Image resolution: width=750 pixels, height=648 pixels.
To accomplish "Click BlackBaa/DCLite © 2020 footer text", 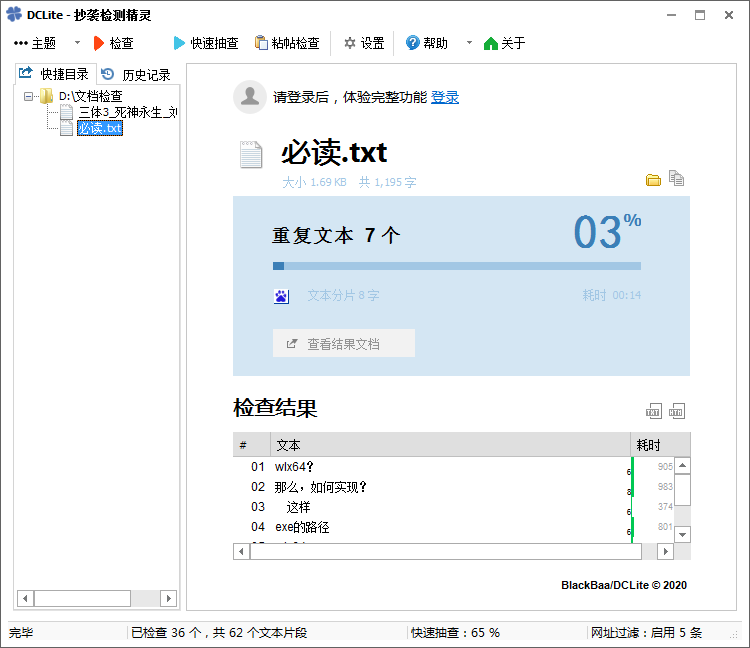I will 624,585.
